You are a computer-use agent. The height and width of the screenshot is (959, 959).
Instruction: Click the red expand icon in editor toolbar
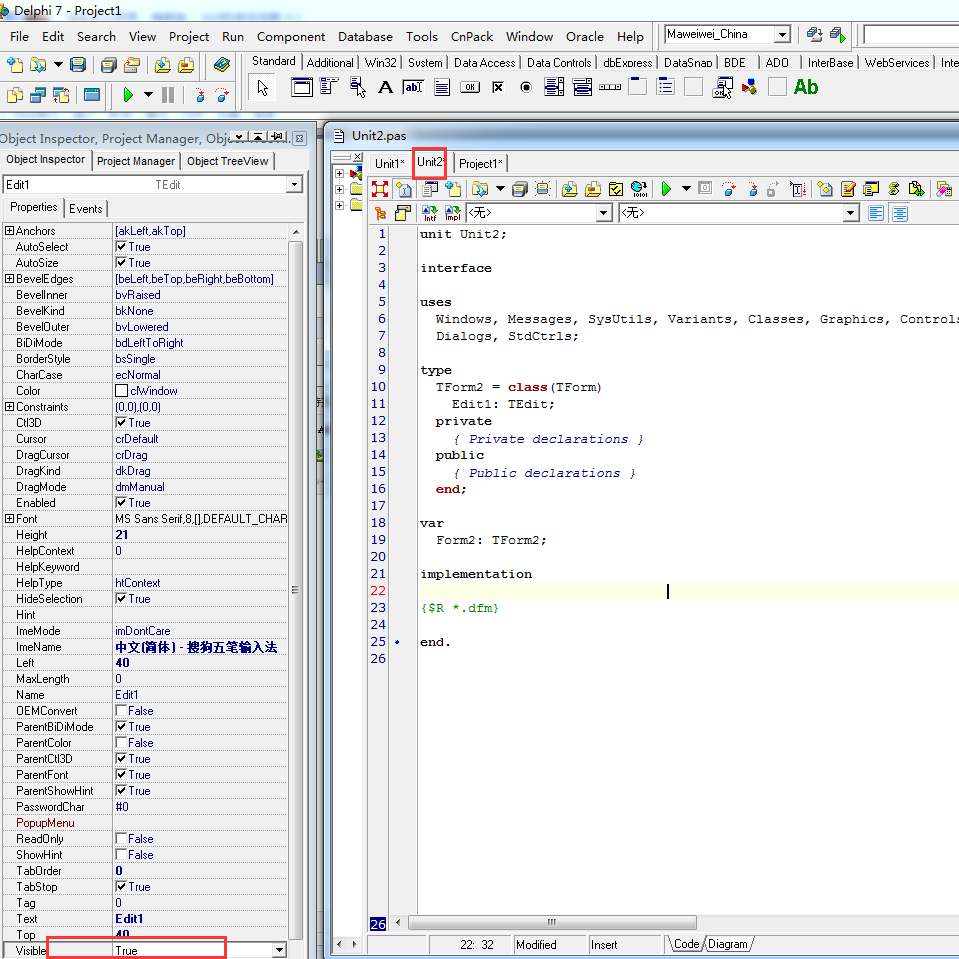tap(380, 189)
